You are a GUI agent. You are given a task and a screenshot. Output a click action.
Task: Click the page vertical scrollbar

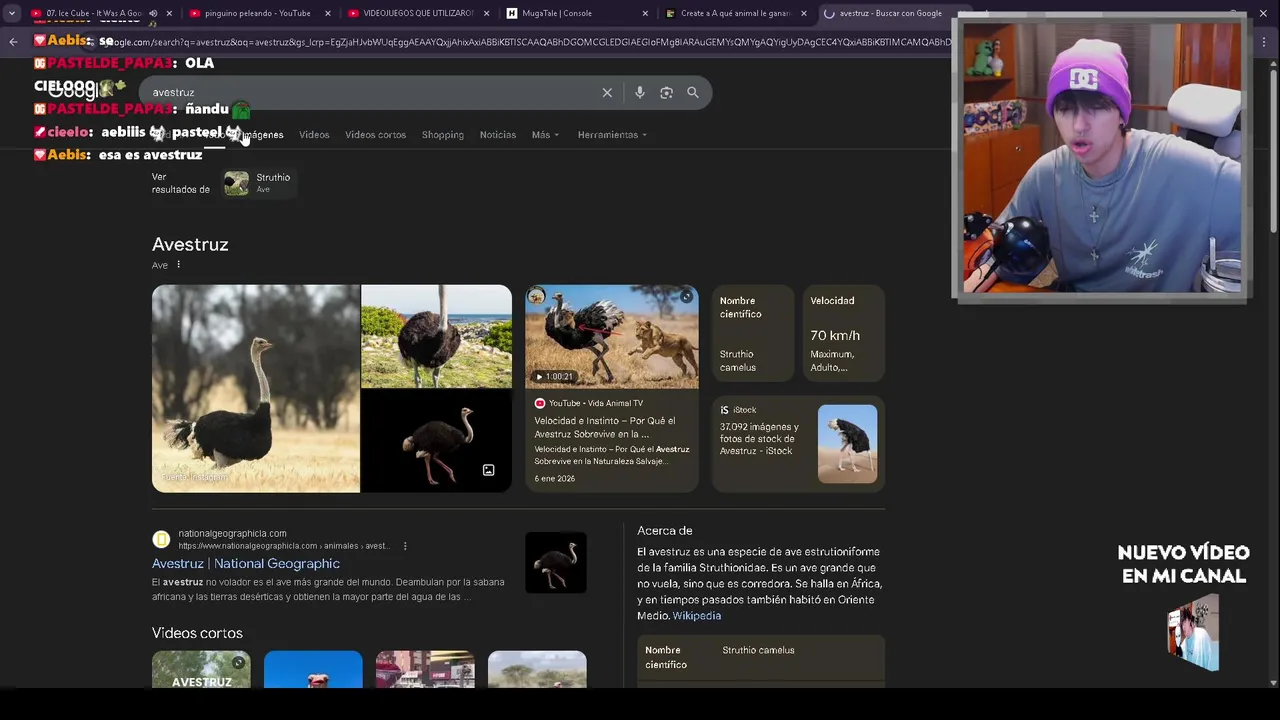(x=1273, y=150)
